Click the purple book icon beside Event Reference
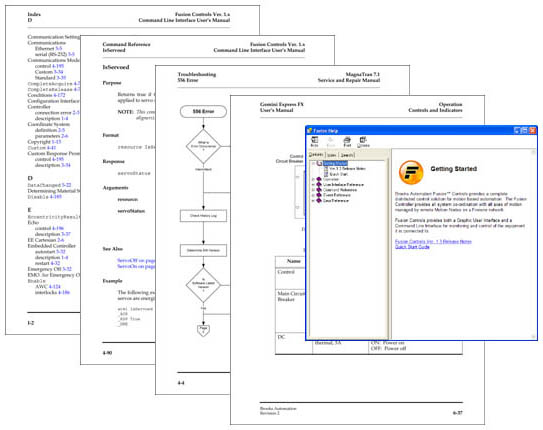 [x=319, y=195]
